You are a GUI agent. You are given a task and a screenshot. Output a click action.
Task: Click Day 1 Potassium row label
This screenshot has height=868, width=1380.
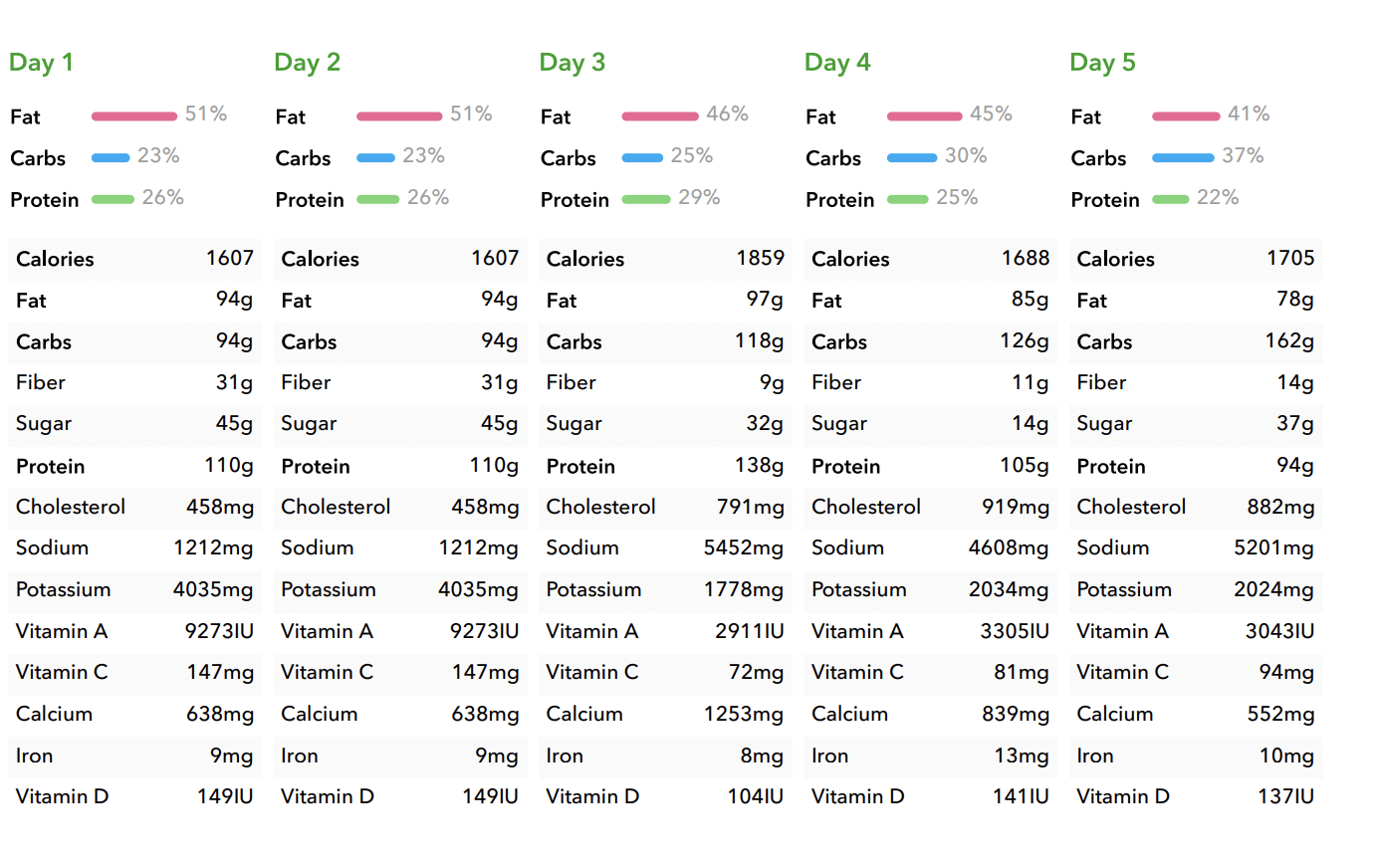pyautogui.click(x=63, y=589)
